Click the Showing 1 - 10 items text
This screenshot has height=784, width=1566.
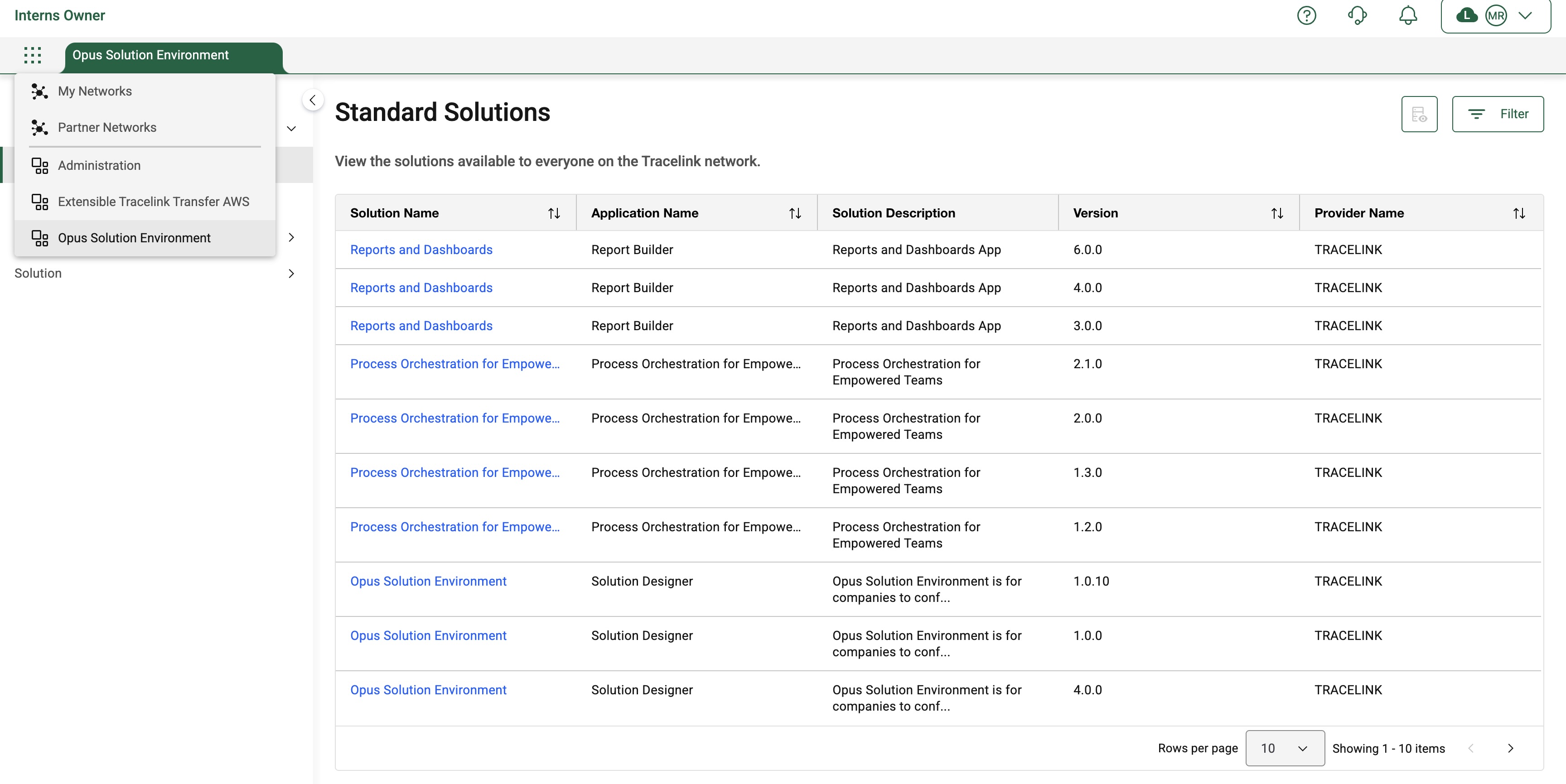[1388, 749]
